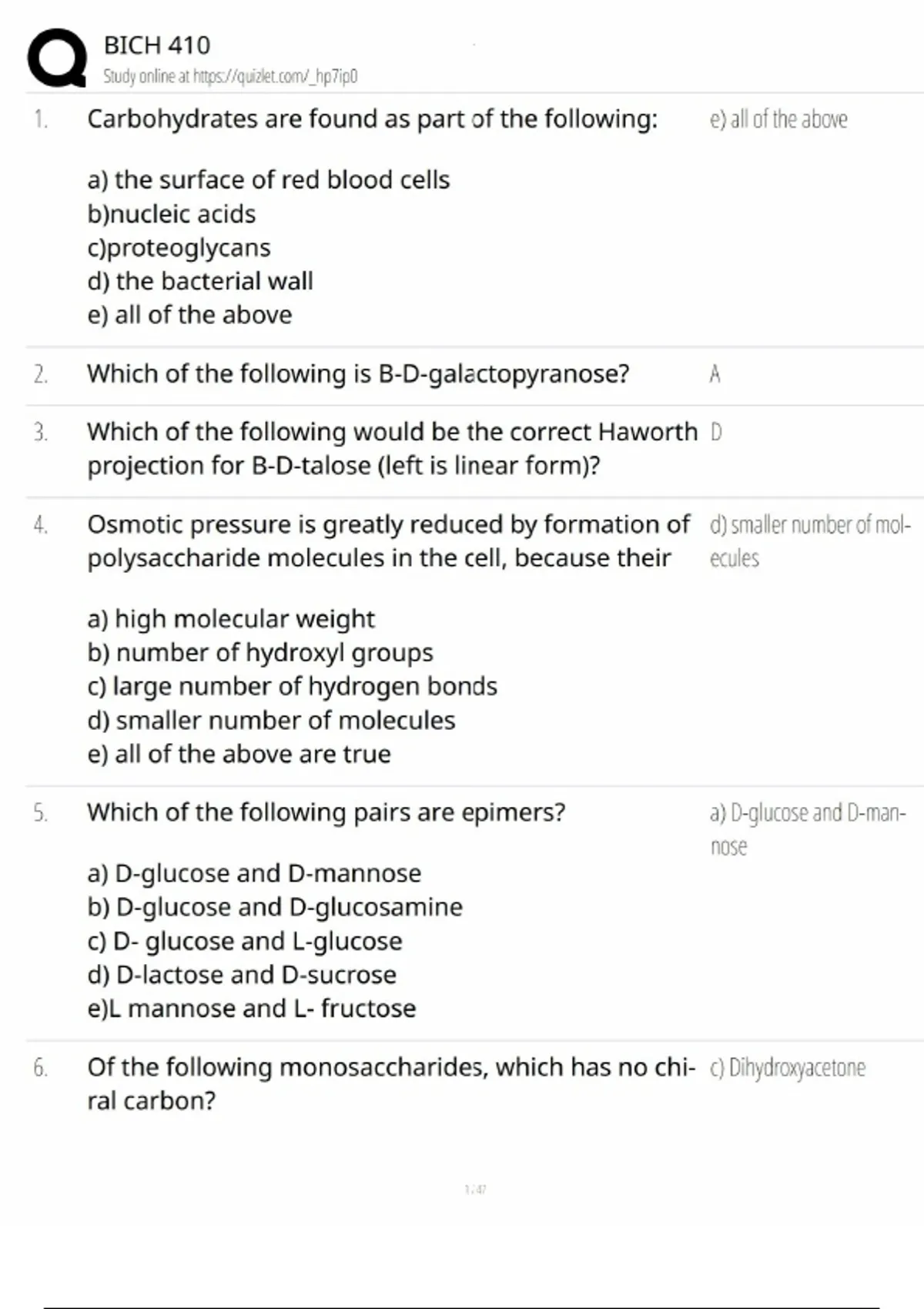Pick option c) proteoglycans
Screen dimensions: 924x1309
(x=179, y=248)
